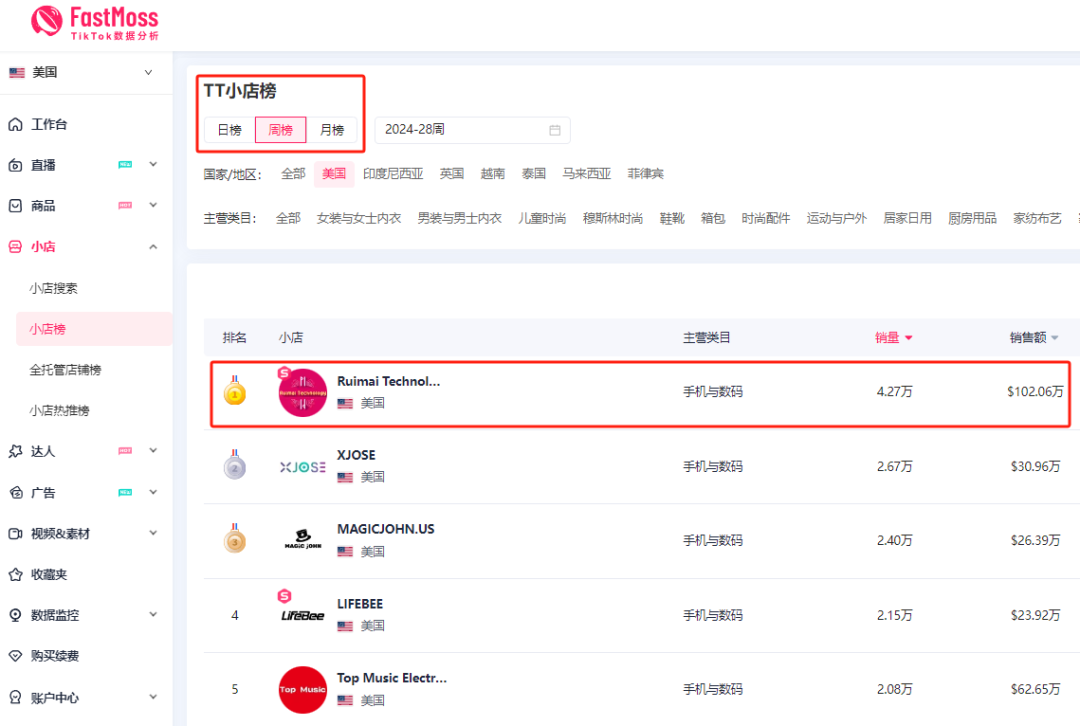Select category 居家日用

908,218
